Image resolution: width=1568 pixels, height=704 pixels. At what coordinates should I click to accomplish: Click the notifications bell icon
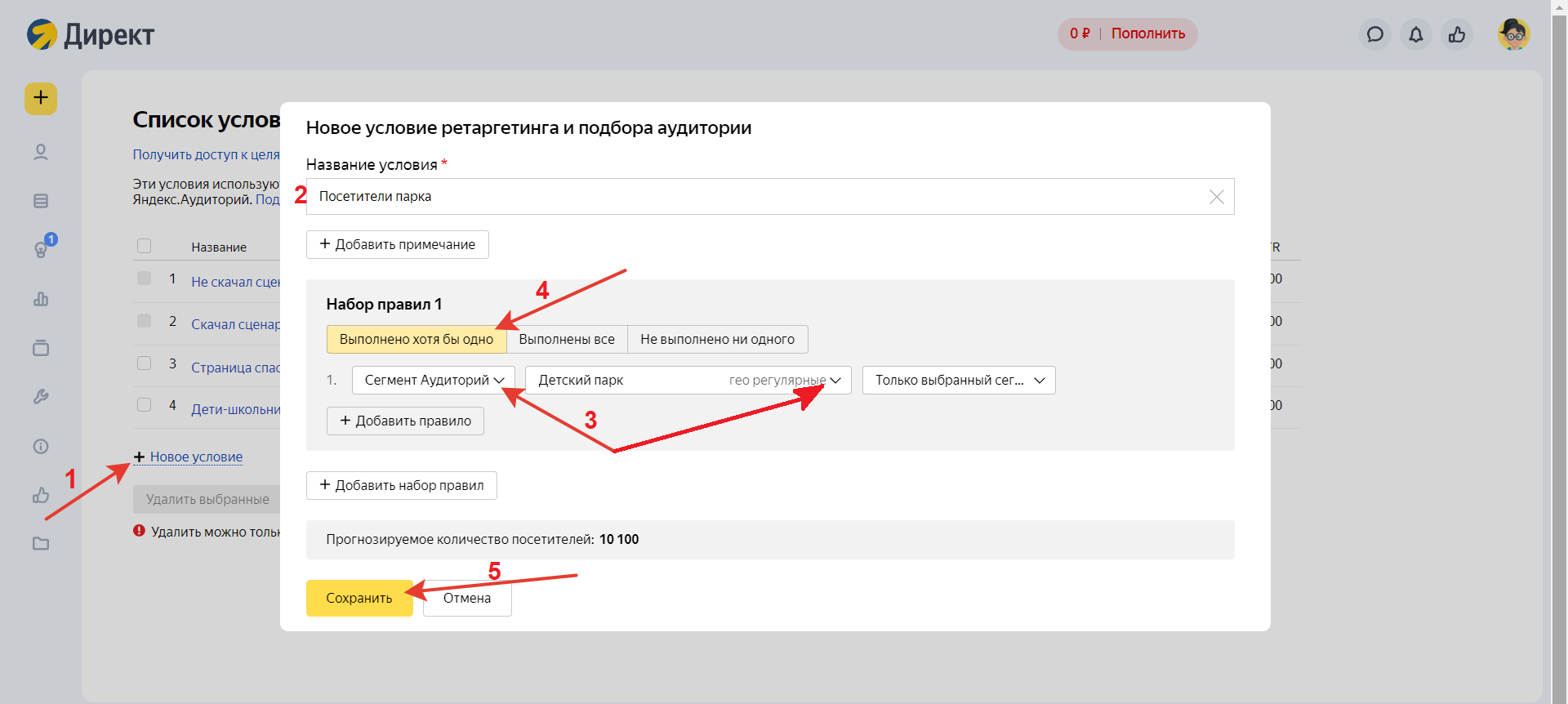1415,34
